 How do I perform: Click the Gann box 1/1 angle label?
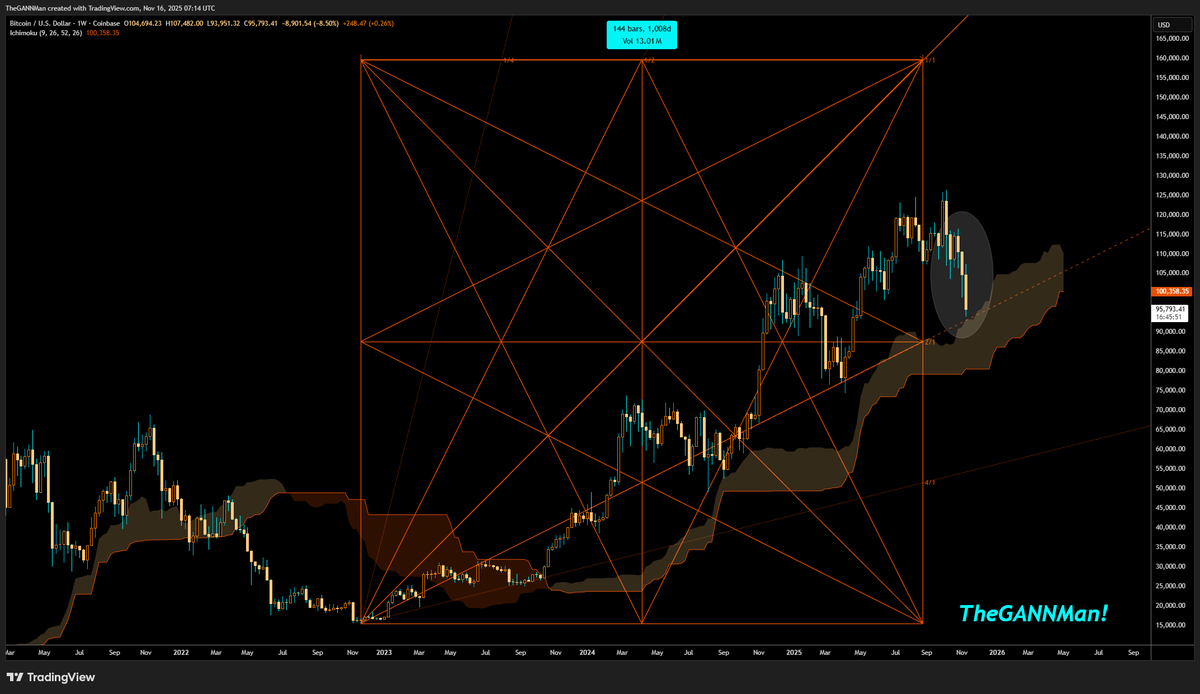930,60
